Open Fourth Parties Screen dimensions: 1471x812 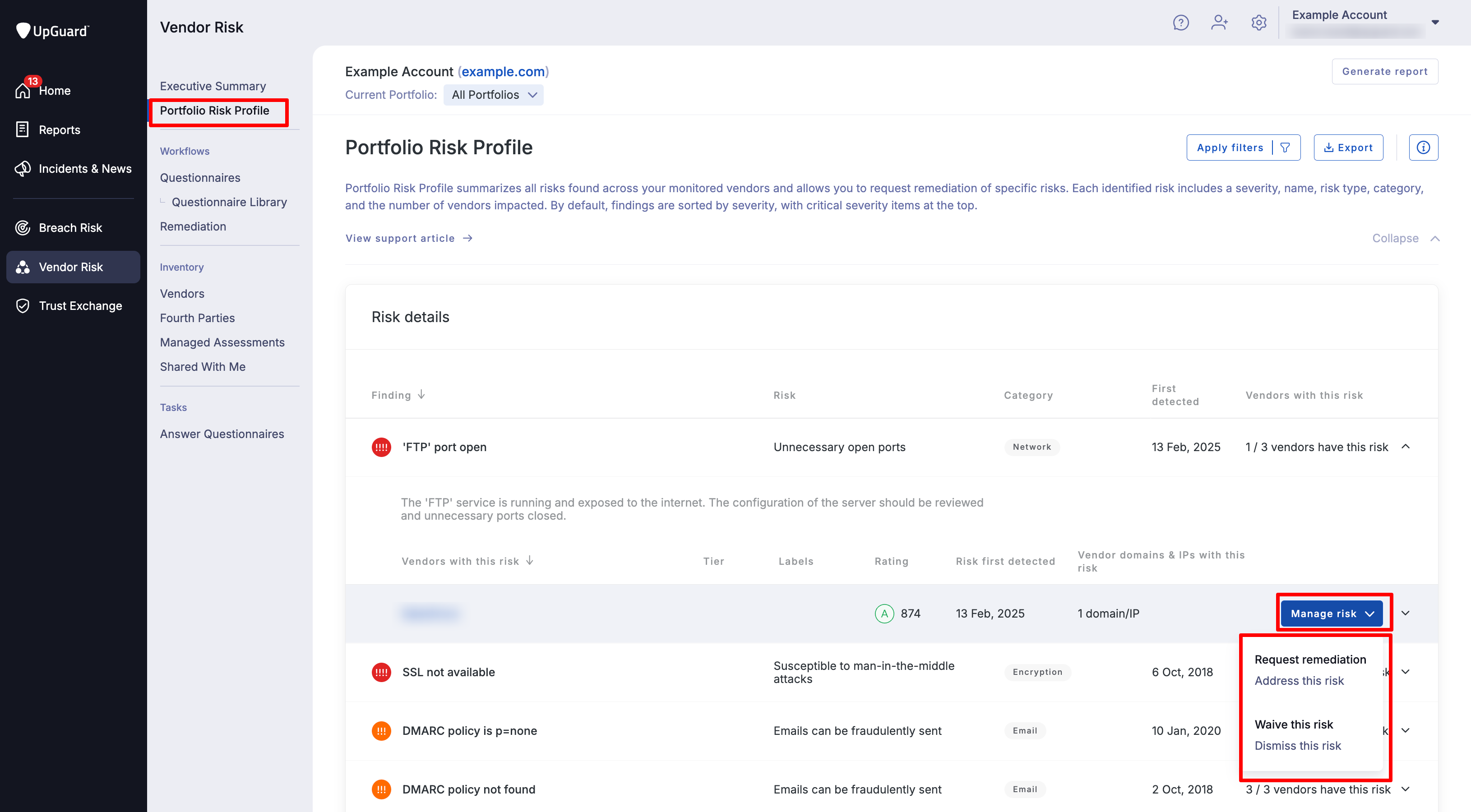[x=197, y=318]
